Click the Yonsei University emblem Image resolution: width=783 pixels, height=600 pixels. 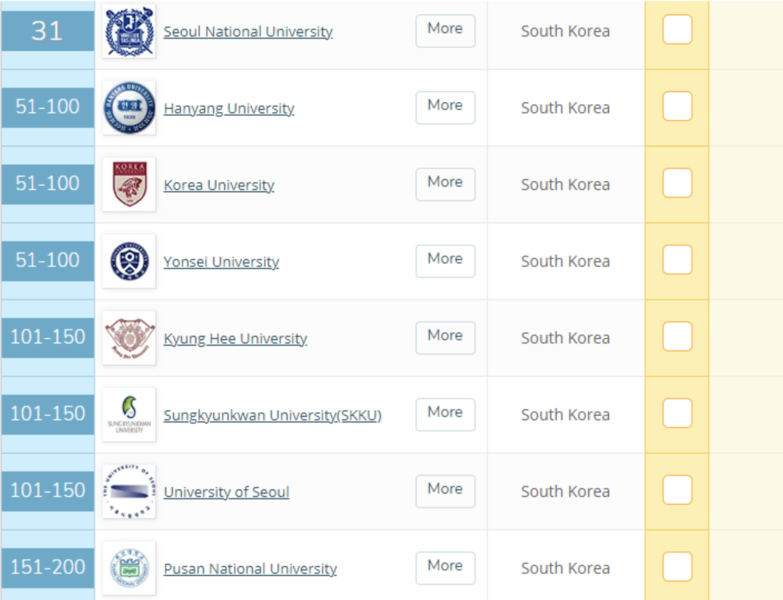tap(129, 261)
